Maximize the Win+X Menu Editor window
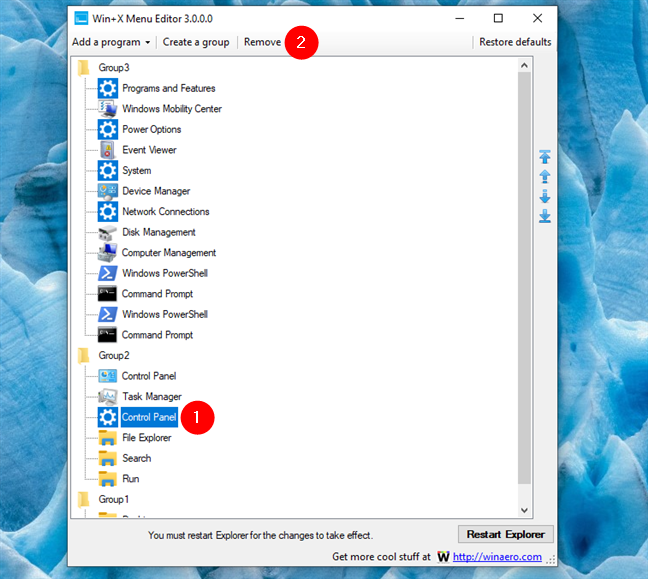Image resolution: width=648 pixels, height=579 pixels. point(498,18)
